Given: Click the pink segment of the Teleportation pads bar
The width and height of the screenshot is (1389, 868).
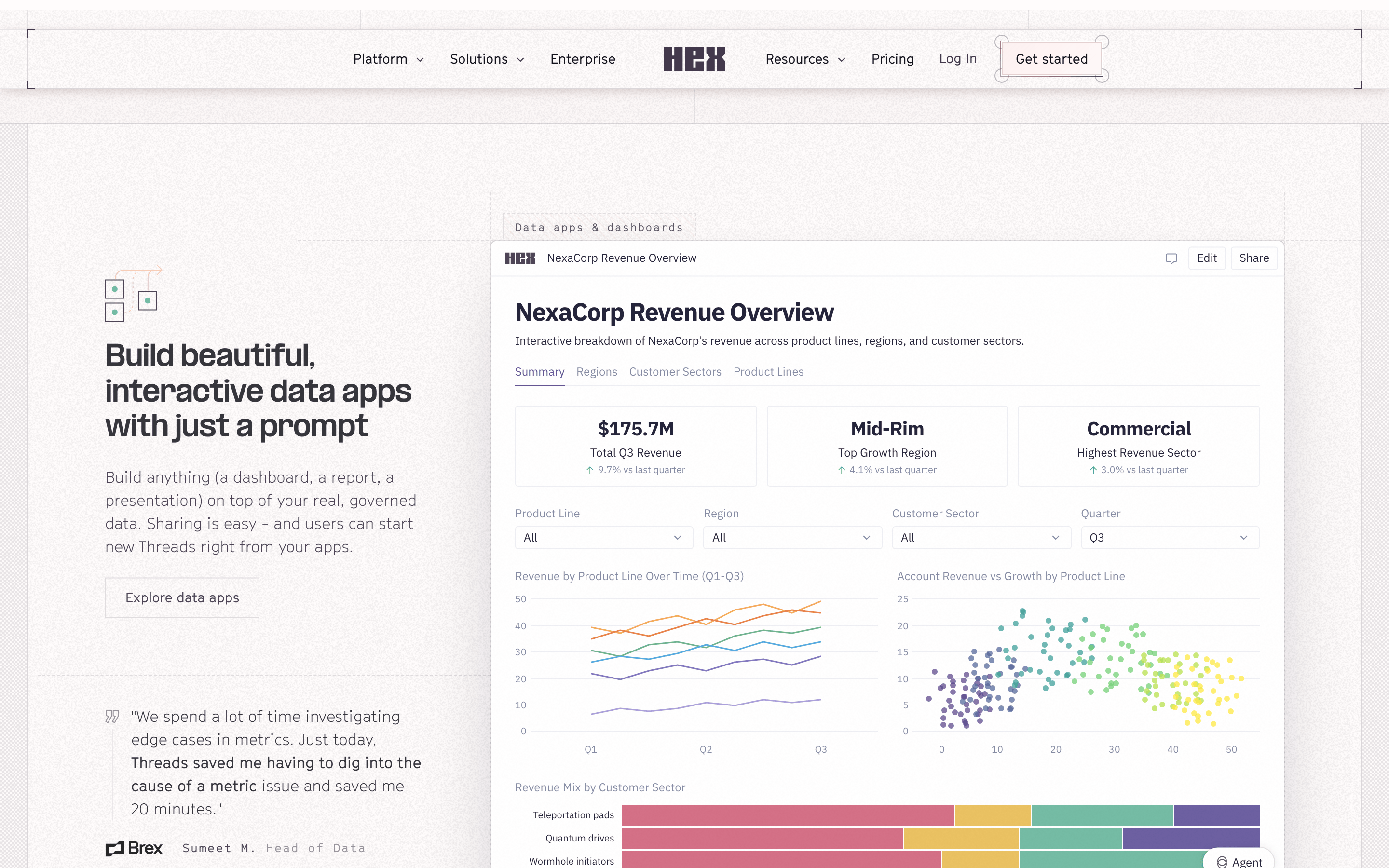Looking at the screenshot, I should (x=788, y=815).
